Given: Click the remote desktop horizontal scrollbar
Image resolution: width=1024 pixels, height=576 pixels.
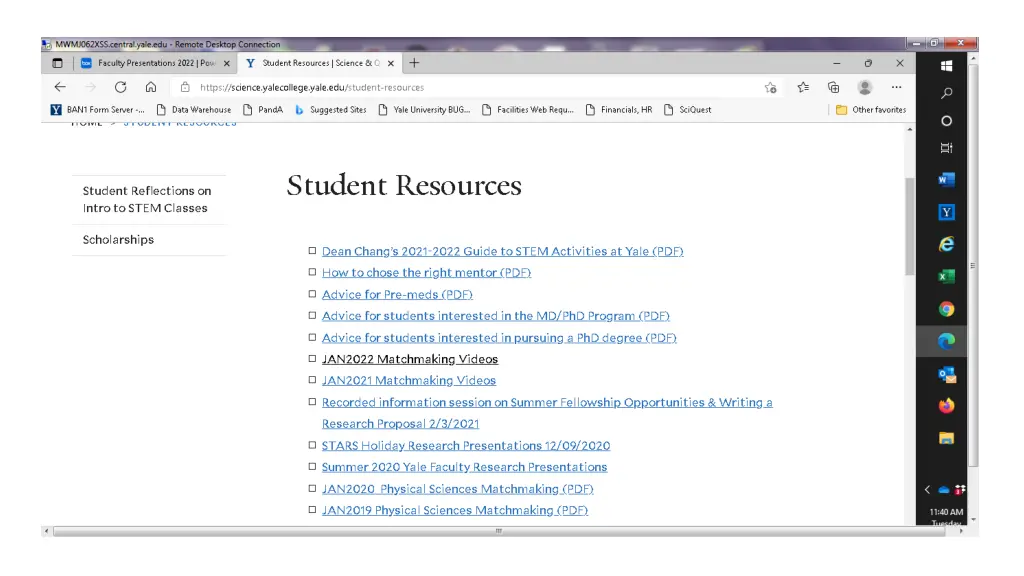Looking at the screenshot, I should pos(499,532).
